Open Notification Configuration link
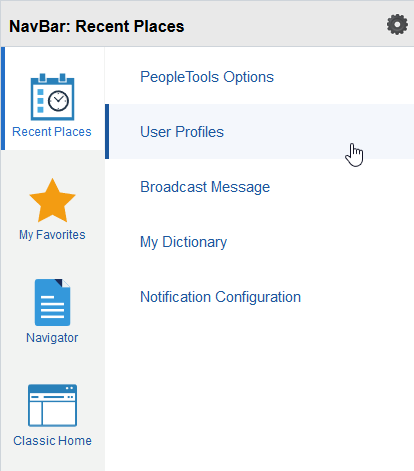The image size is (414, 471). pyautogui.click(x=220, y=297)
